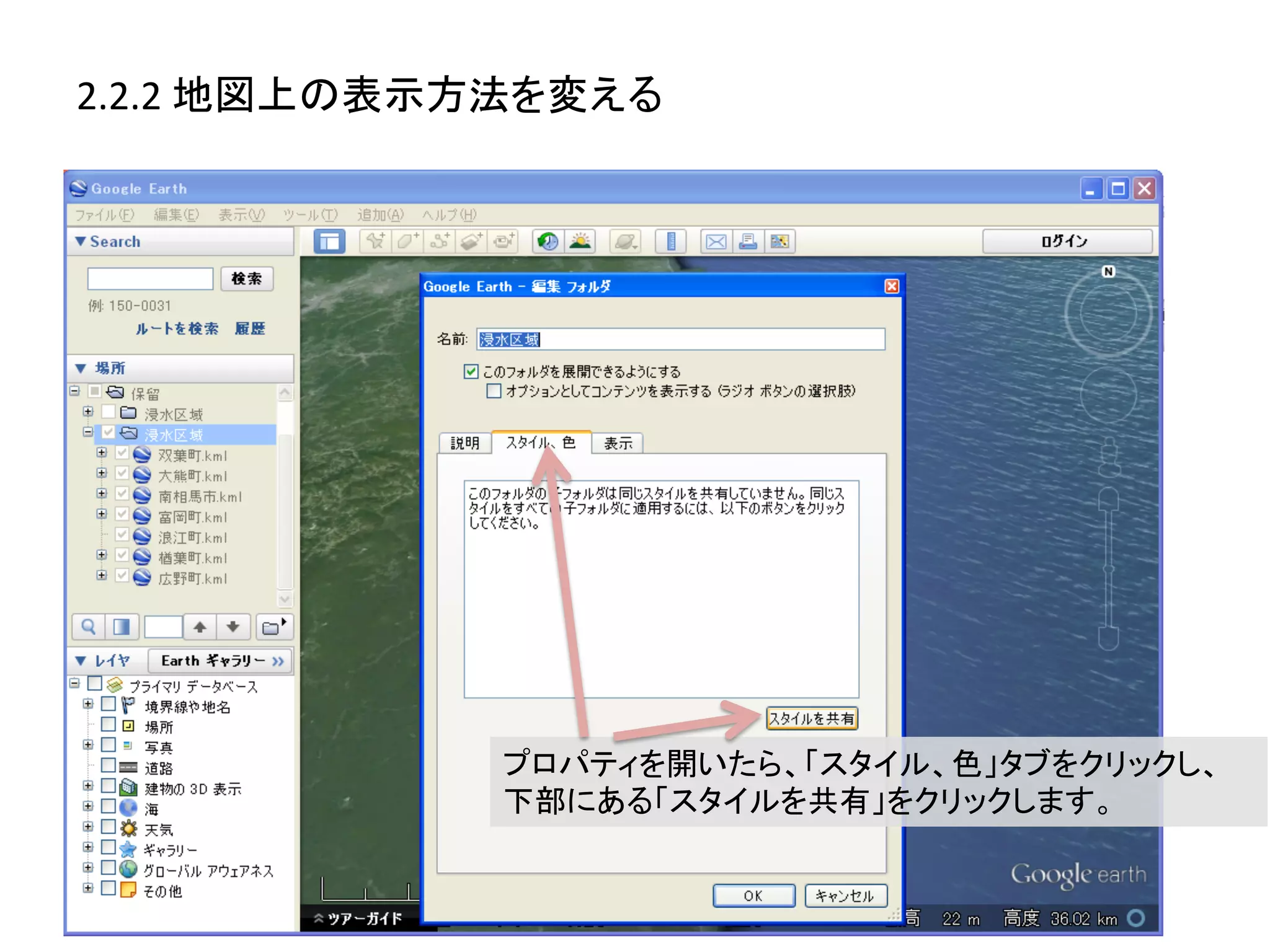Toggle このフォルダを展開できるようにする checkbox
Image resolution: width=1270 pixels, height=952 pixels.
click(x=471, y=372)
